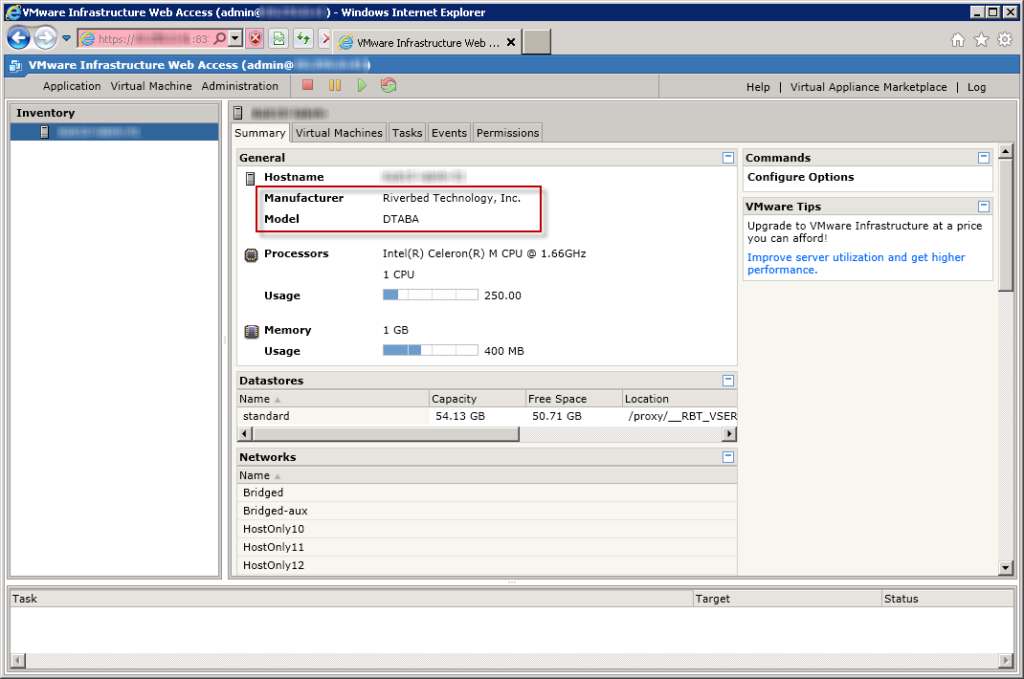Collapse the Datastores panel
Viewport: 1024px width, 679px height.
(x=728, y=380)
